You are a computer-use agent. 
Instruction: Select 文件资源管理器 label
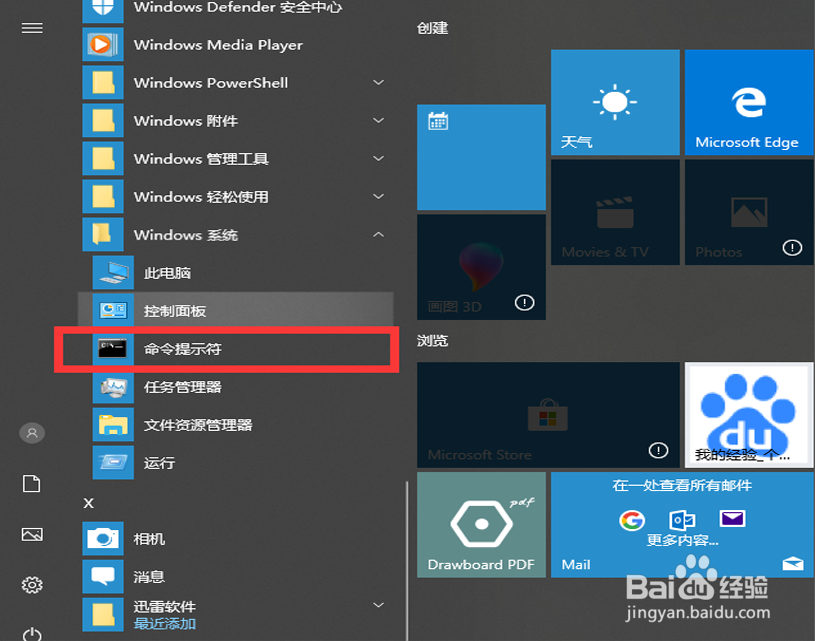(x=198, y=425)
